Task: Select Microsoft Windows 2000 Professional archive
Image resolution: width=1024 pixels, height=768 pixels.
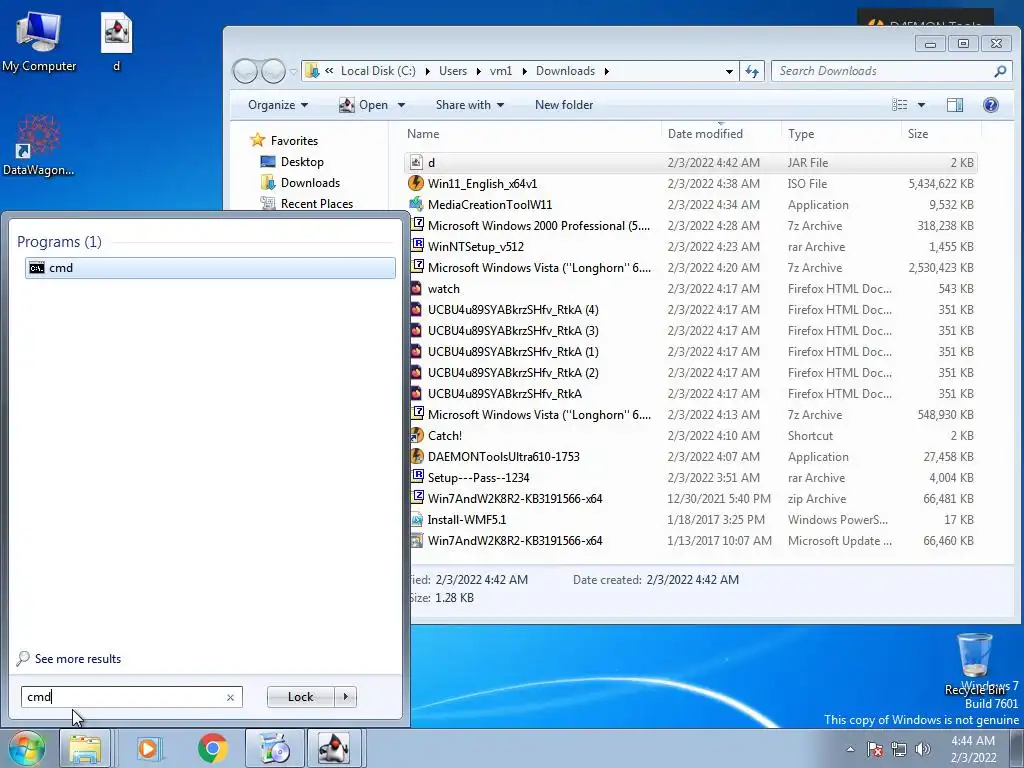Action: click(691, 226)
